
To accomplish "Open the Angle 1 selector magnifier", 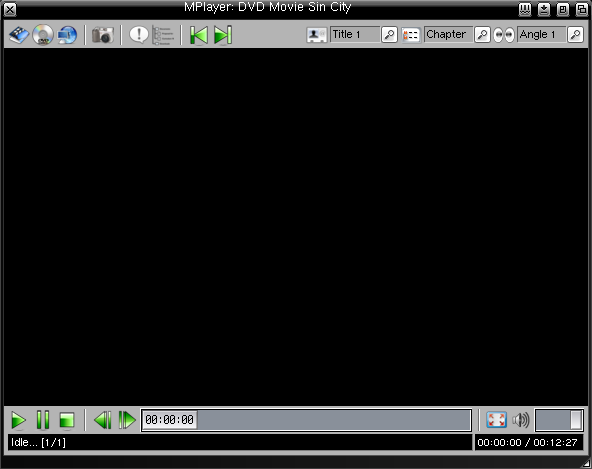I will tap(575, 35).
